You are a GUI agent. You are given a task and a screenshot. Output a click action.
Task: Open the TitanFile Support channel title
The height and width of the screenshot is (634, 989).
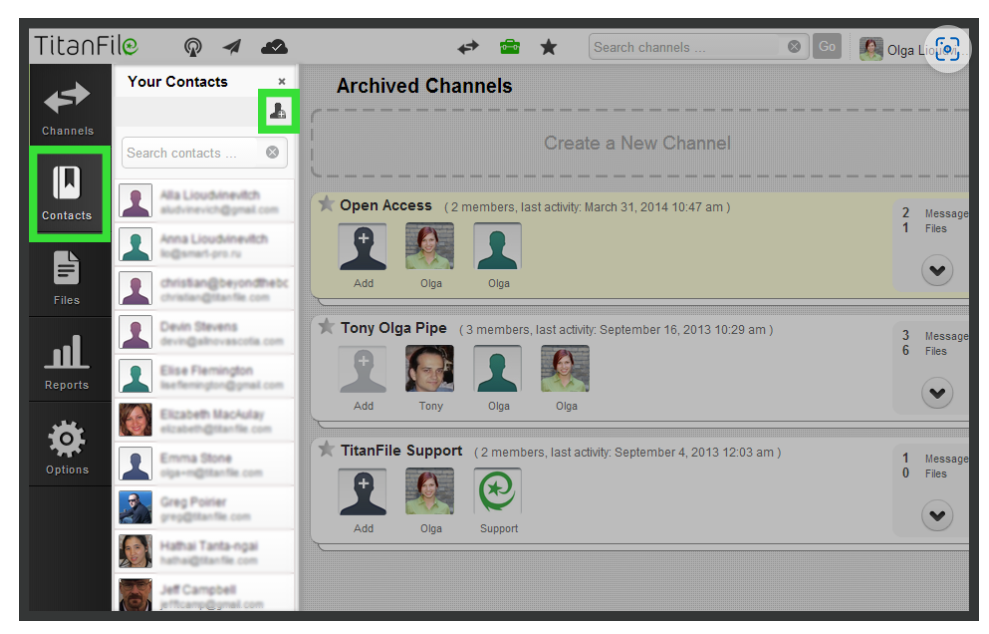click(x=401, y=450)
